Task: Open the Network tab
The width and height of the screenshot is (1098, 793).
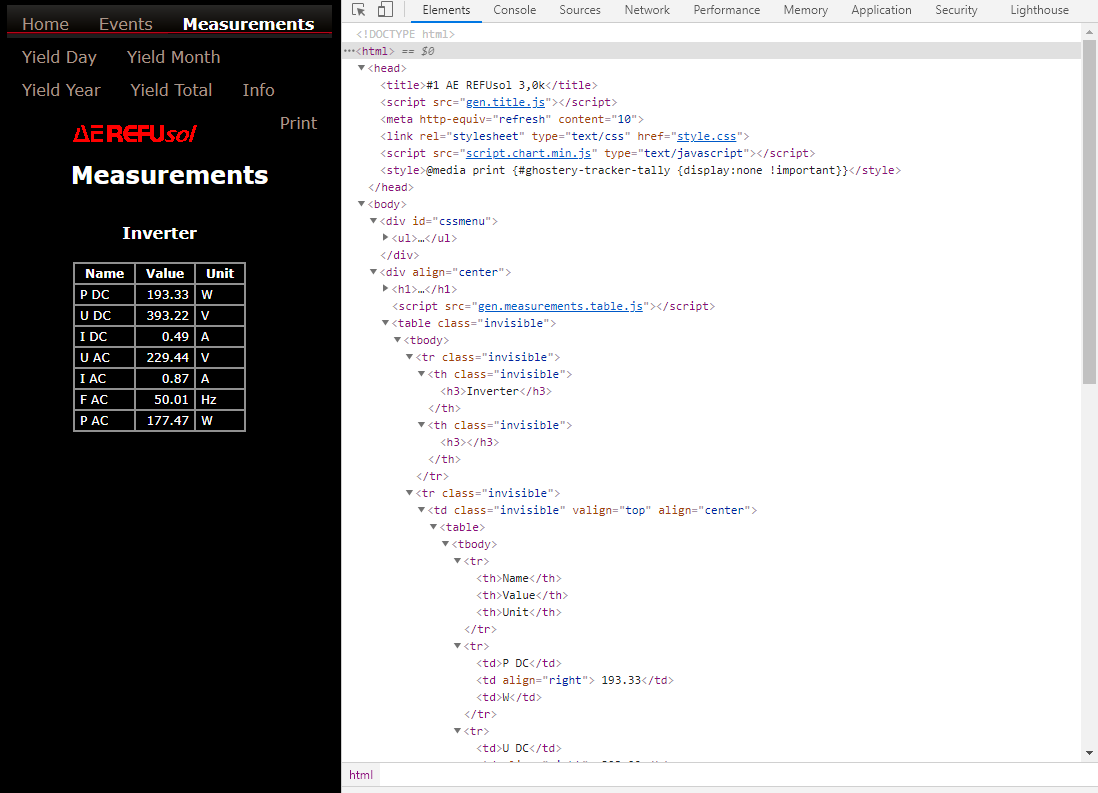Action: tap(647, 10)
